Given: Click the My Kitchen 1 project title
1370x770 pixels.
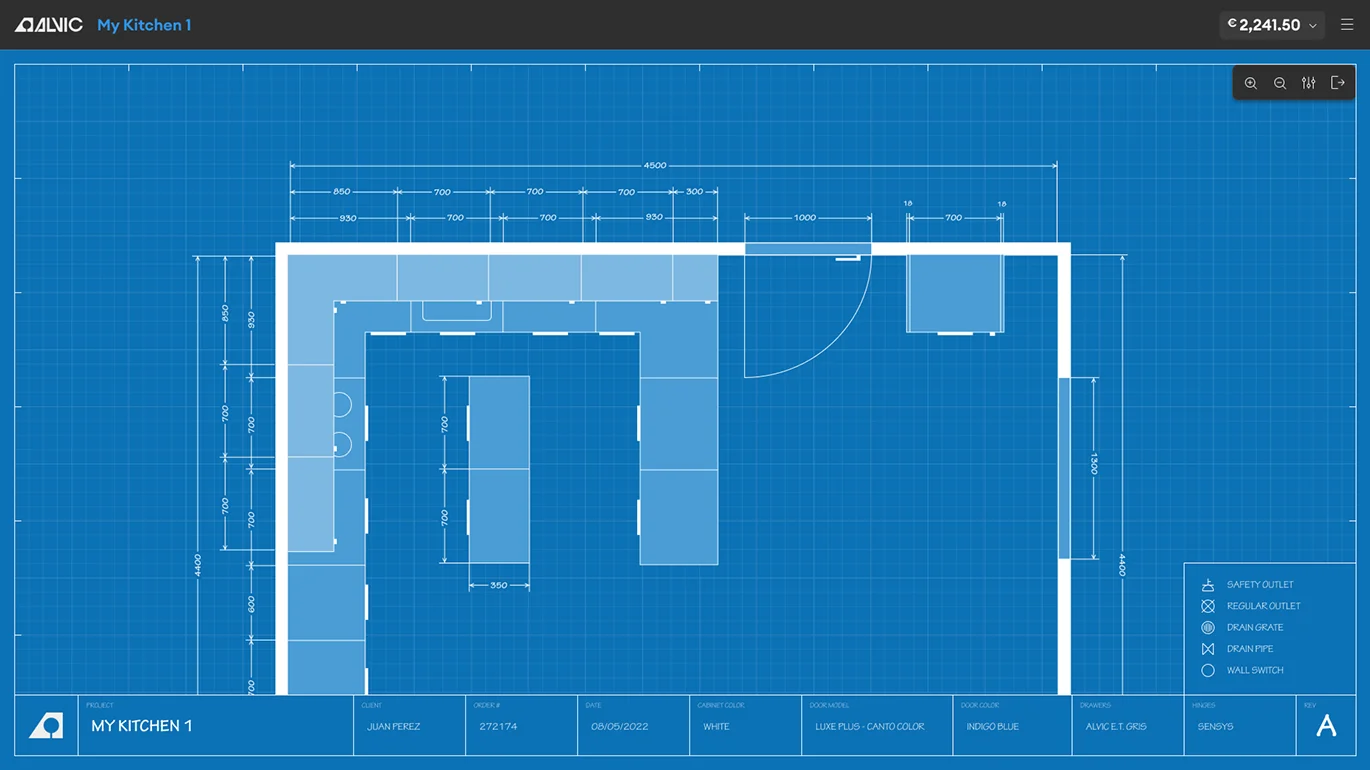Looking at the screenshot, I should pyautogui.click(x=144, y=25).
